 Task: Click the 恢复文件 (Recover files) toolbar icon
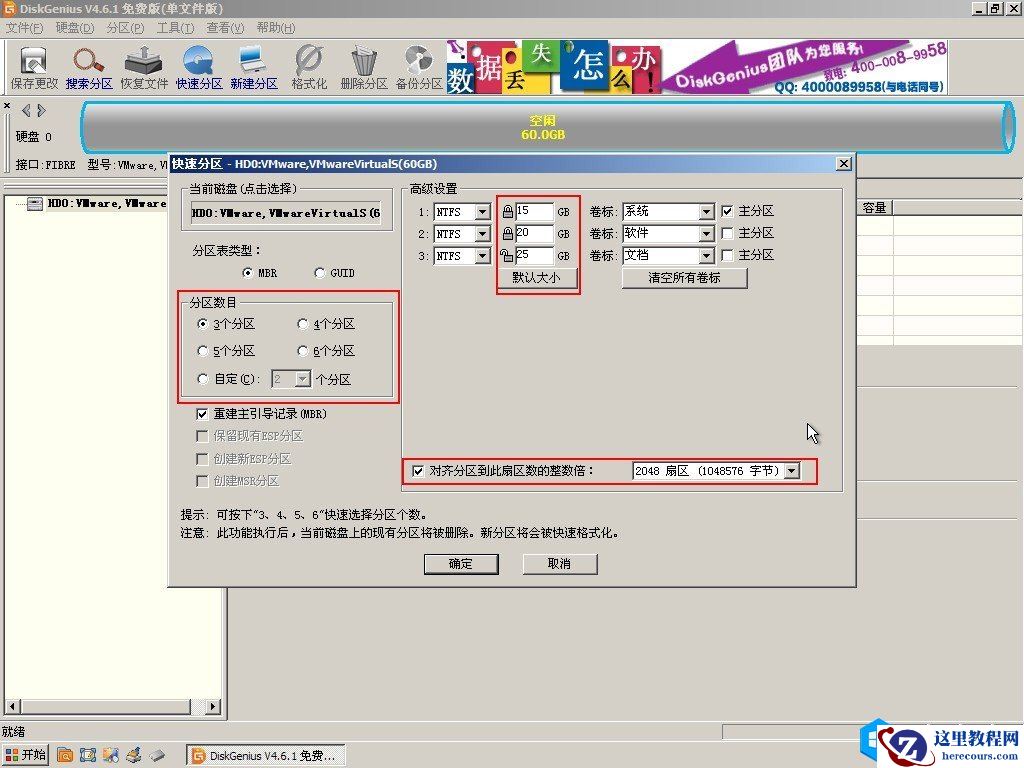click(144, 68)
